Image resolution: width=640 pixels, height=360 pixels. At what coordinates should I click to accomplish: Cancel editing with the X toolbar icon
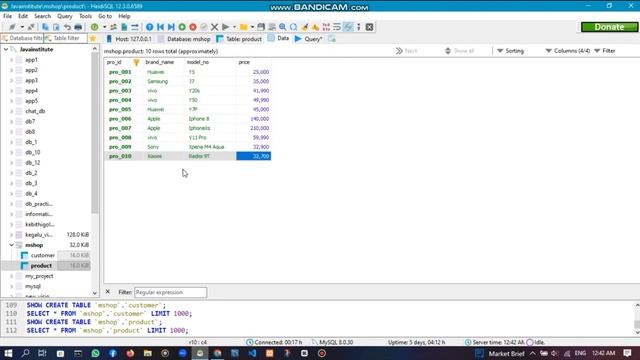[x=214, y=27]
